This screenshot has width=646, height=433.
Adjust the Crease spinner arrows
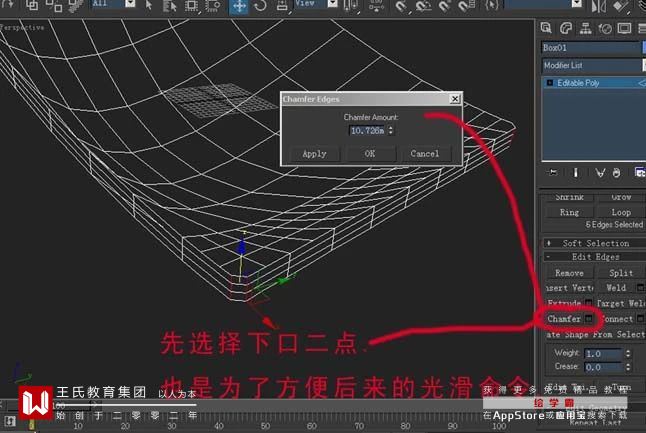click(x=628, y=367)
